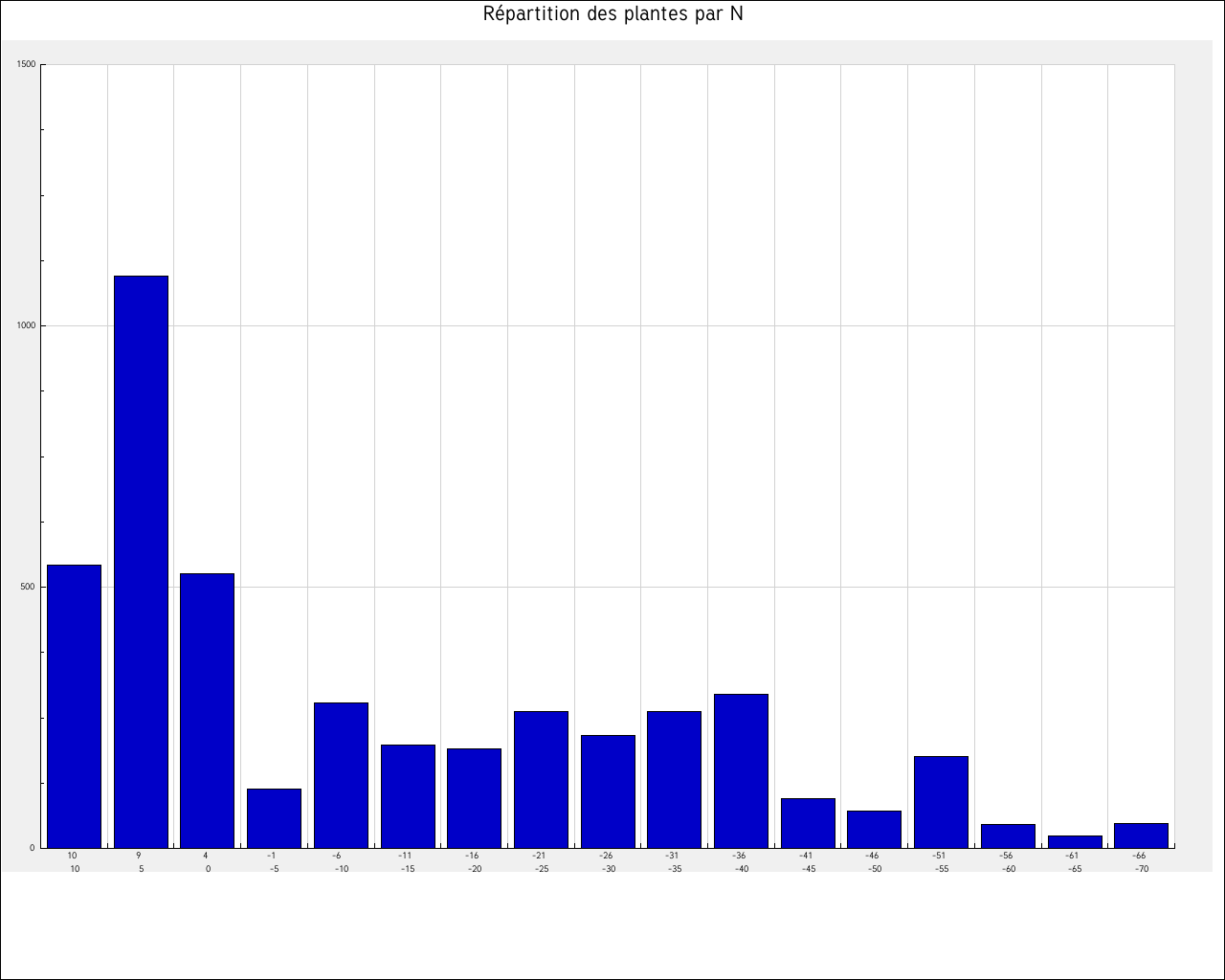
Task: Pick the bar for range -41 to -45
Action: click(x=808, y=823)
